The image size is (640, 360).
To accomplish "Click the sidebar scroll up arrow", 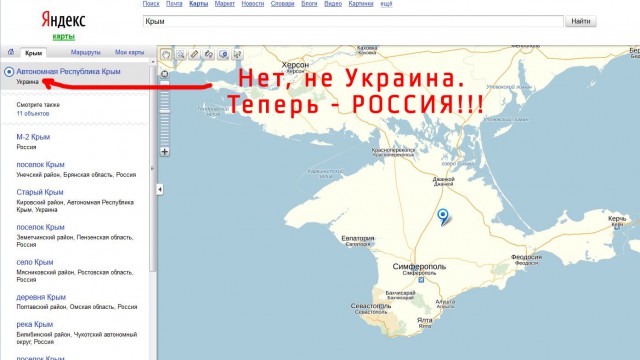I will click(153, 62).
